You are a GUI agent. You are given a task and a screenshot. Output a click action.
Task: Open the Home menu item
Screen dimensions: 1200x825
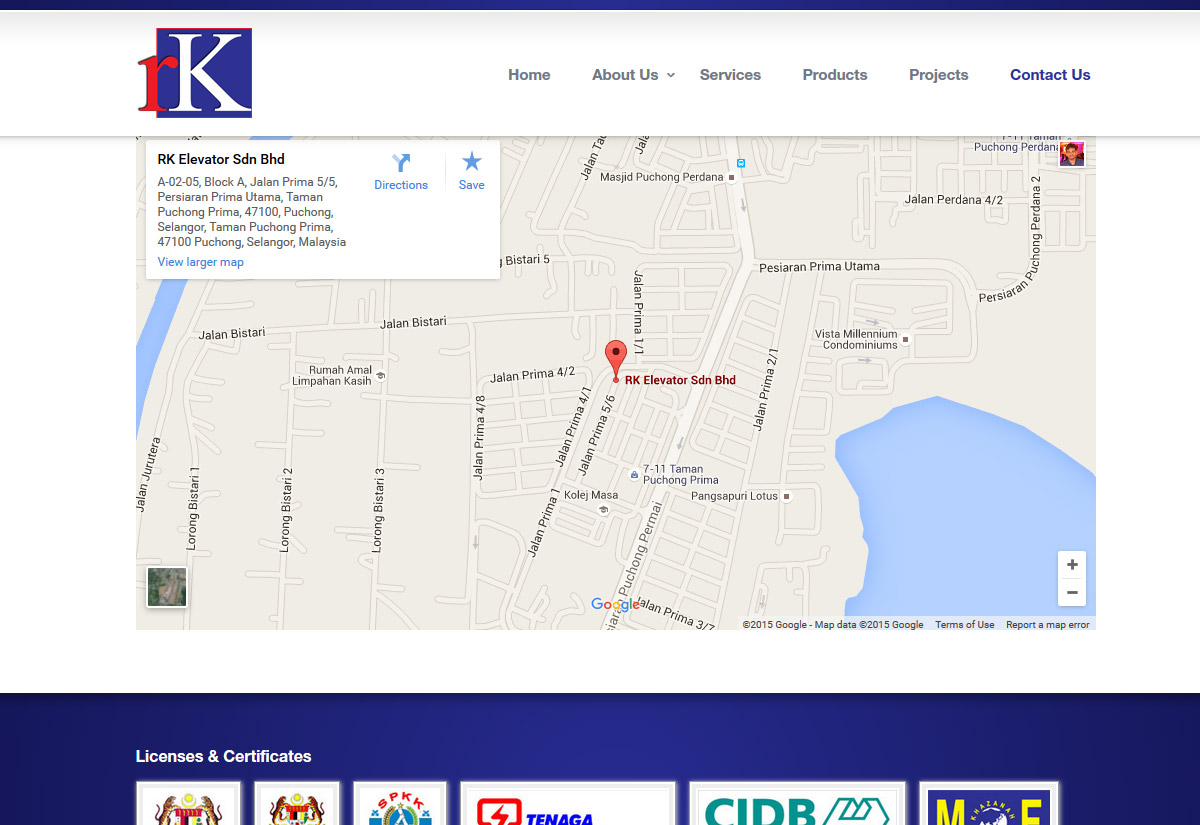529,75
